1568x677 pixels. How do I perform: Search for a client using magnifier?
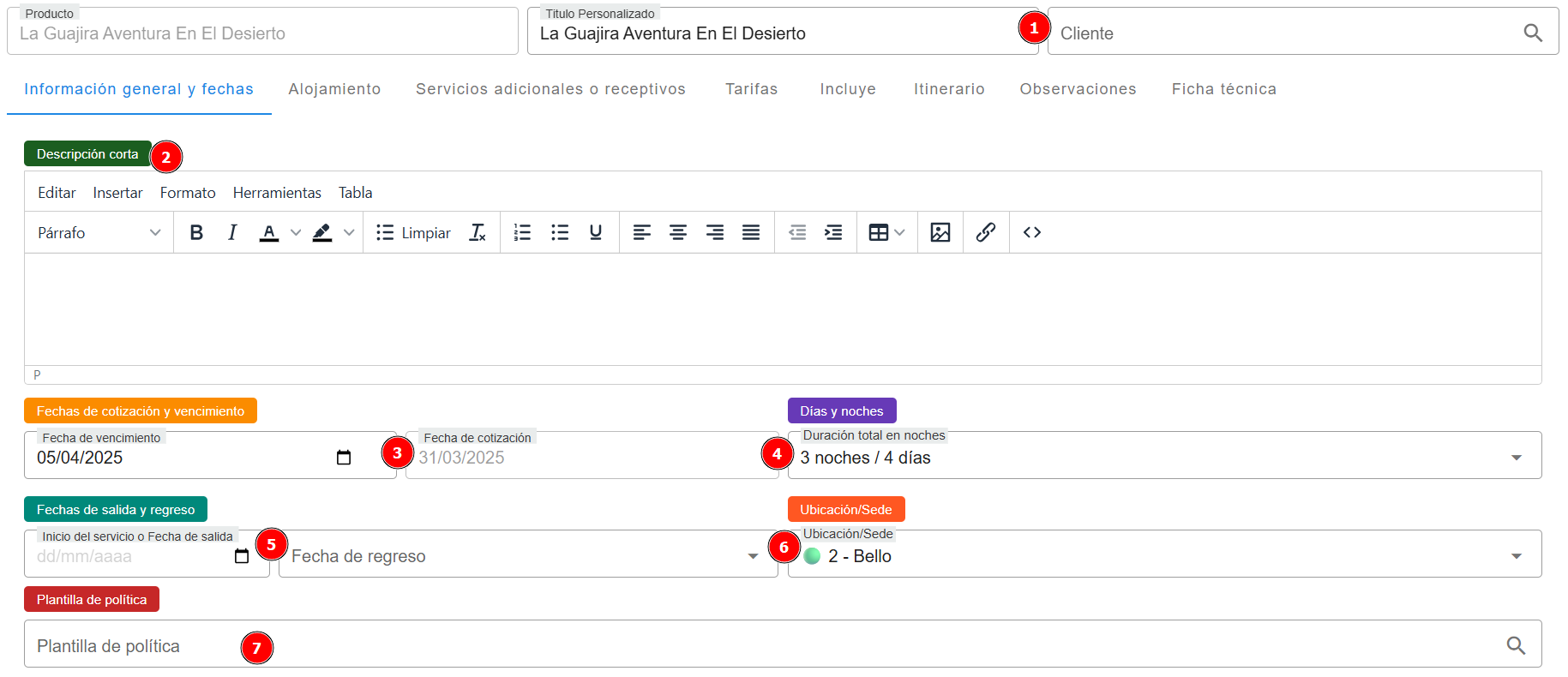pos(1532,33)
